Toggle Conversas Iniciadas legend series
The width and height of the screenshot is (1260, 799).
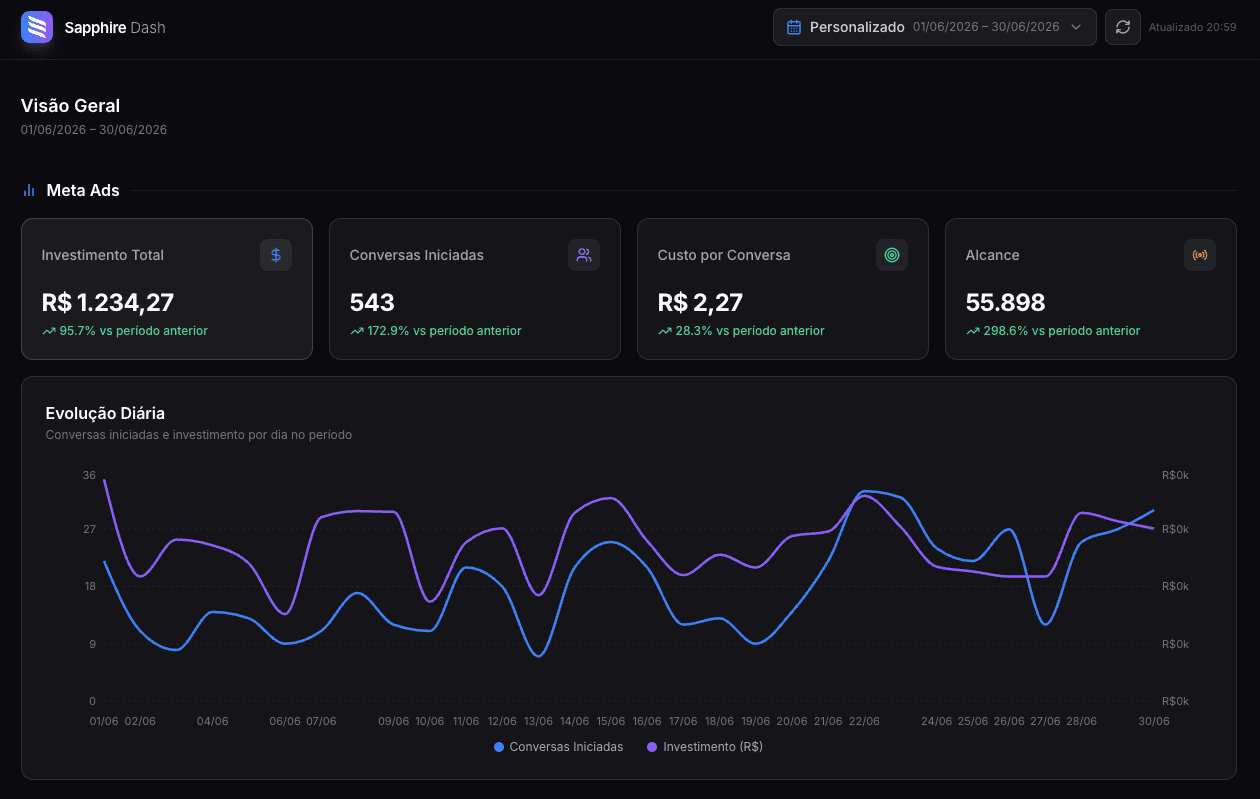point(558,747)
